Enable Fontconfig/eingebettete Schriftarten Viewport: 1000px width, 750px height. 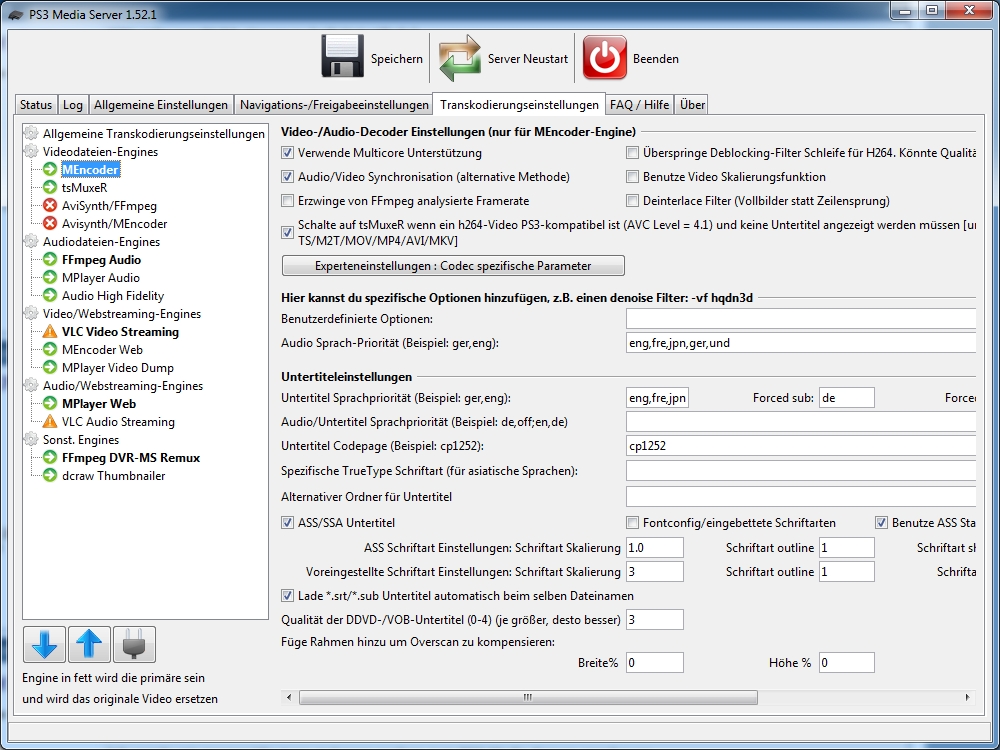coord(632,523)
